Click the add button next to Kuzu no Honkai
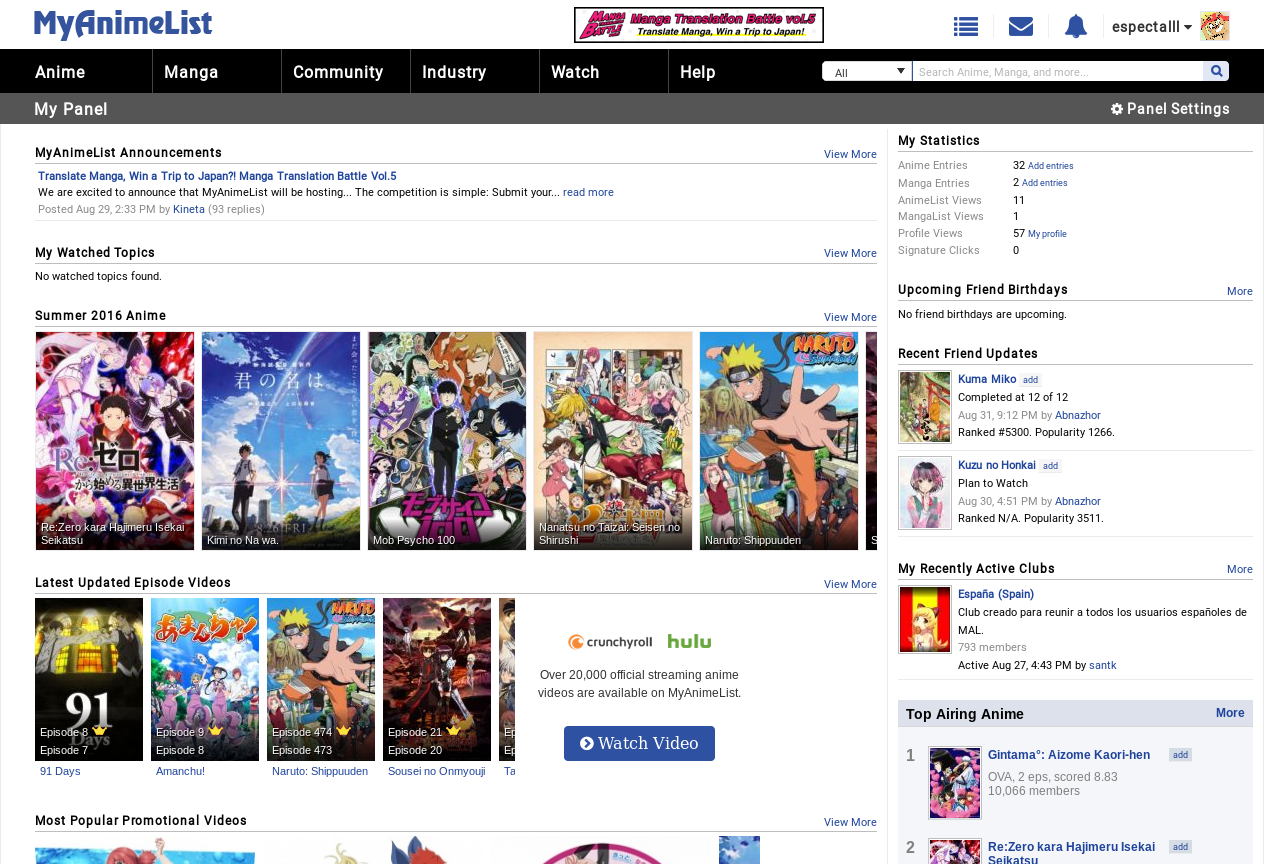 pos(1050,466)
